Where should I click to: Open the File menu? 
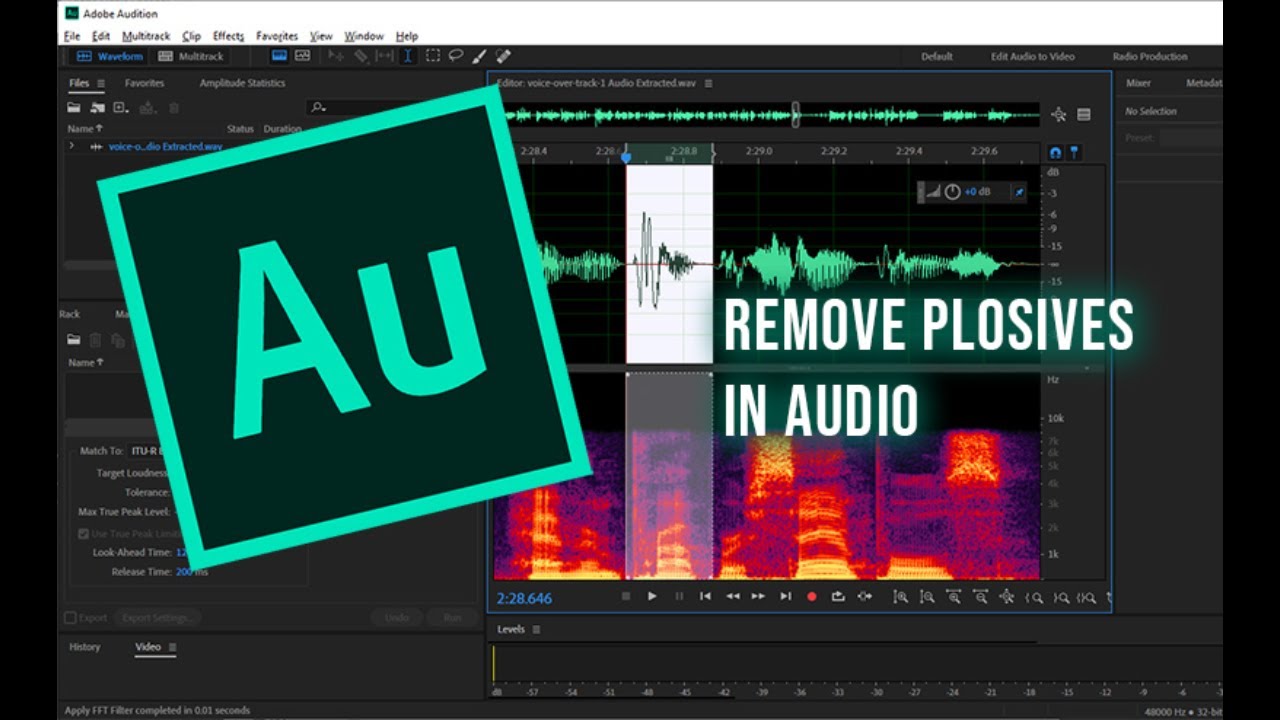(x=72, y=36)
